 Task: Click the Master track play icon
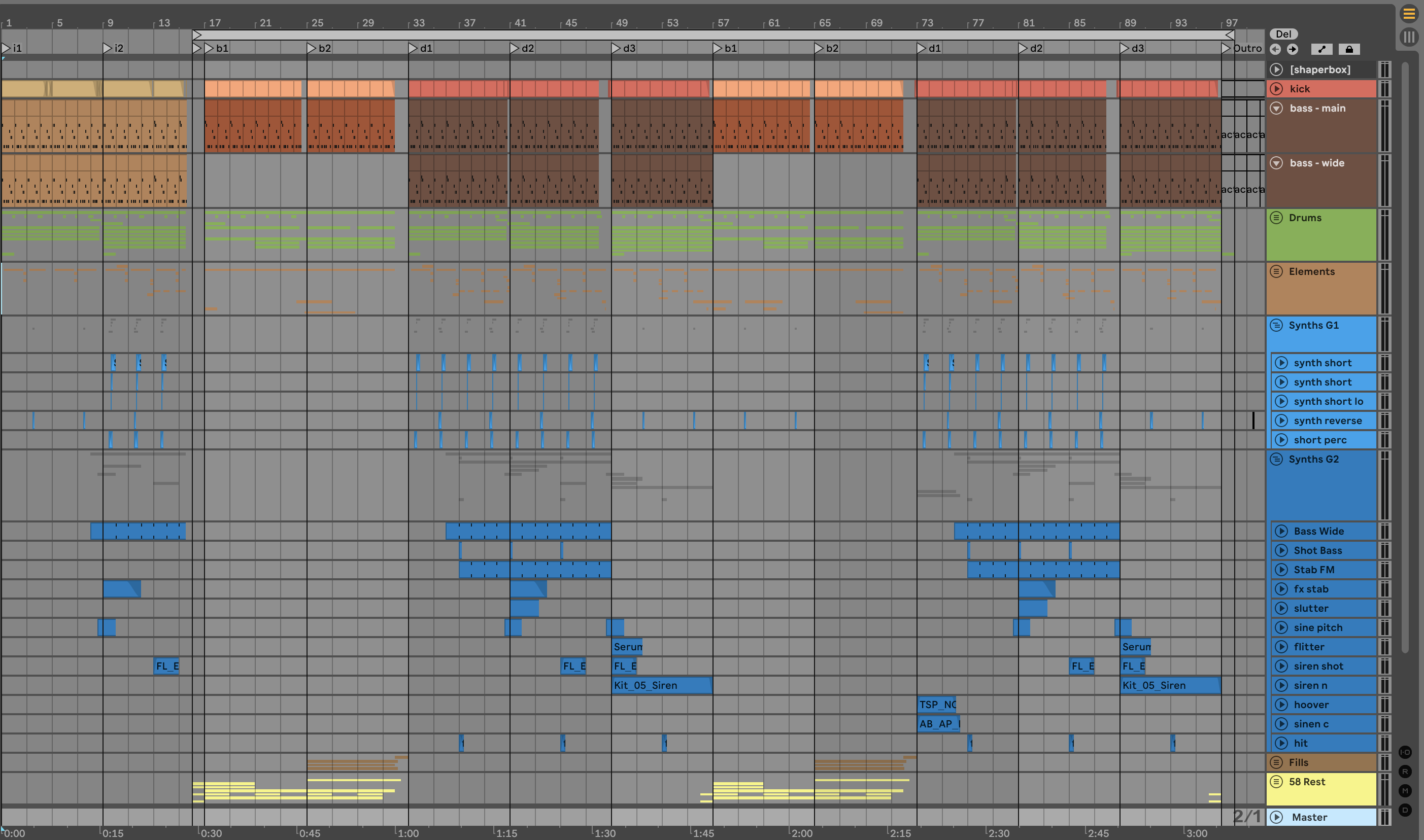coord(1276,817)
